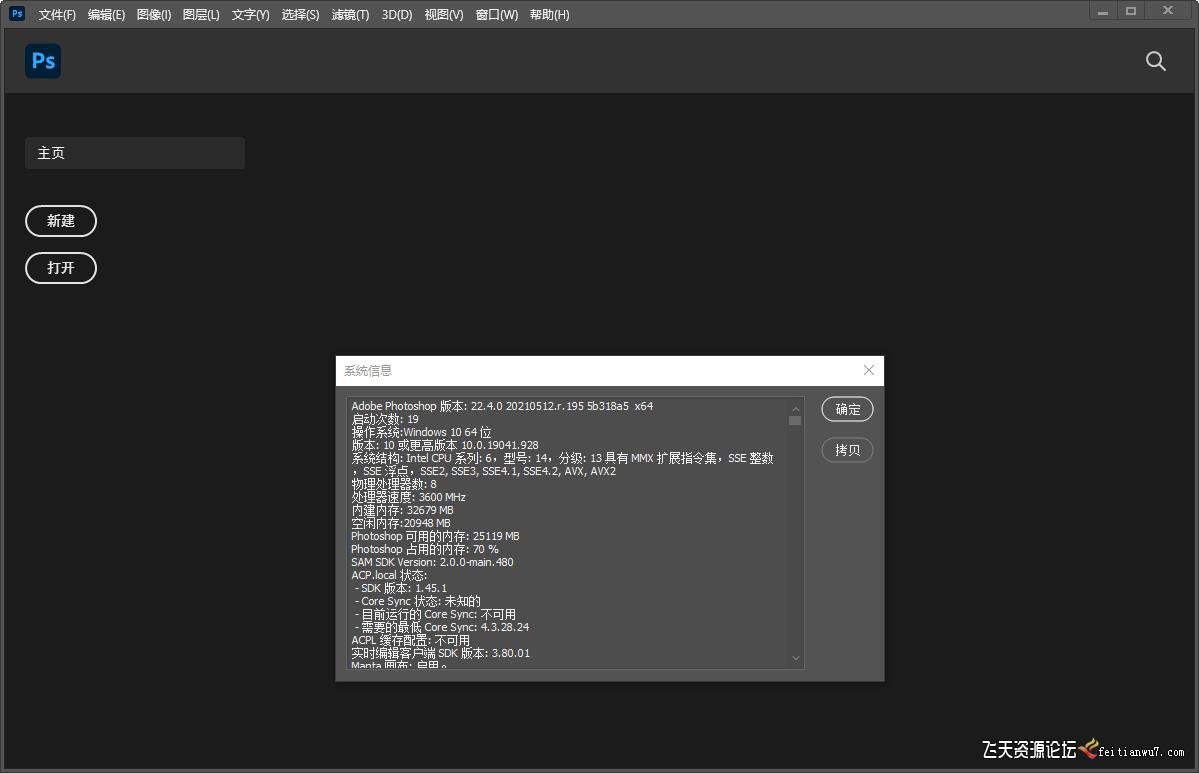The image size is (1199, 773).
Task: Open the 文件(F) menu
Action: (x=57, y=15)
